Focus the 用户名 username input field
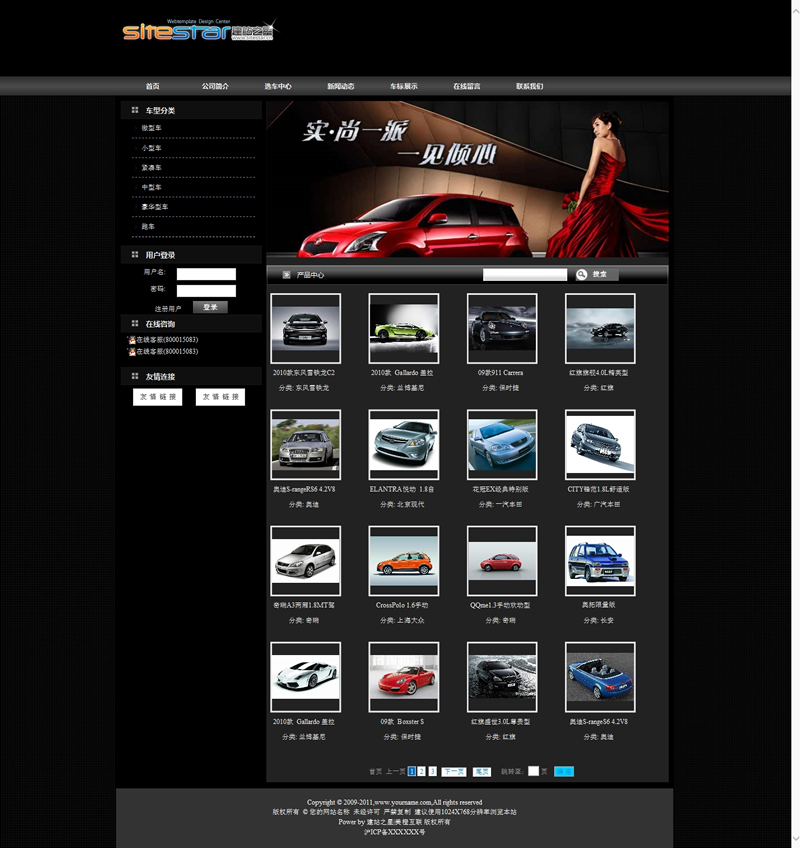The height and width of the screenshot is (848, 800). click(206, 274)
